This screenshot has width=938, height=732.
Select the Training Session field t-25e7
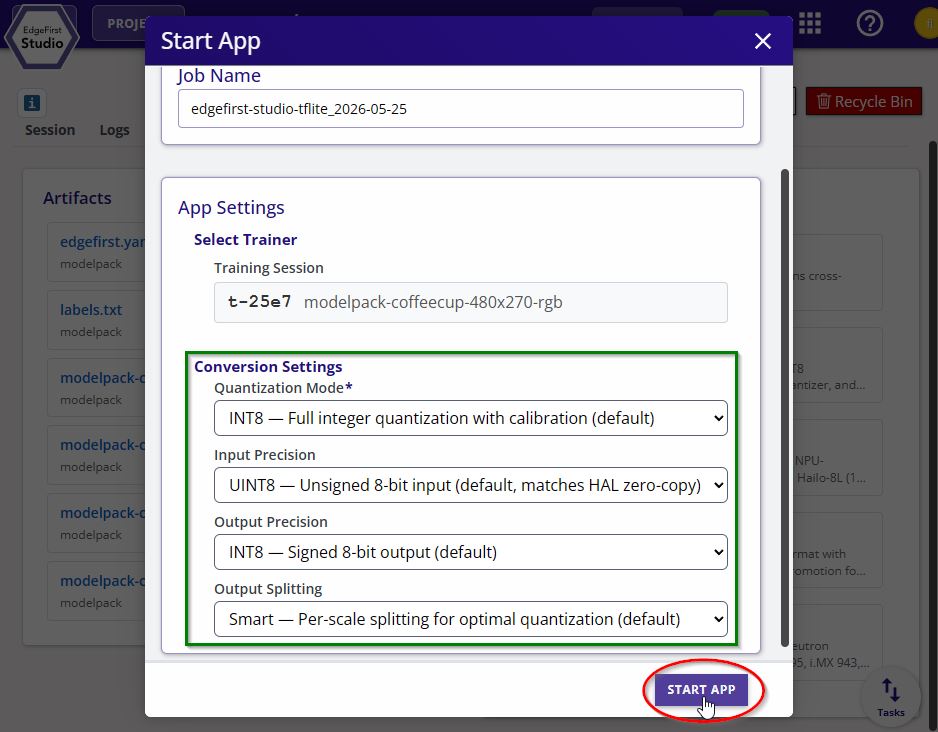click(x=471, y=302)
